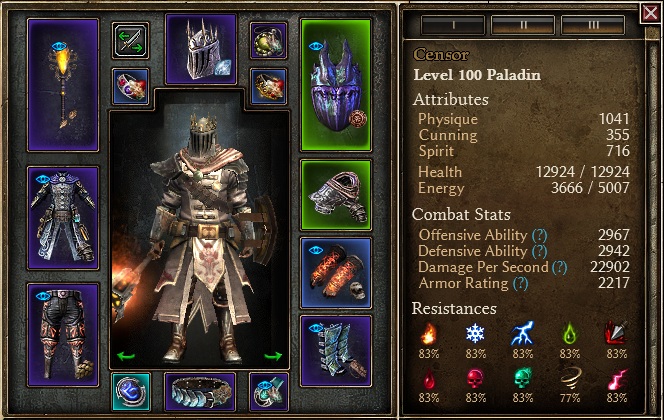Select the shoulder armor slot

tap(336, 195)
